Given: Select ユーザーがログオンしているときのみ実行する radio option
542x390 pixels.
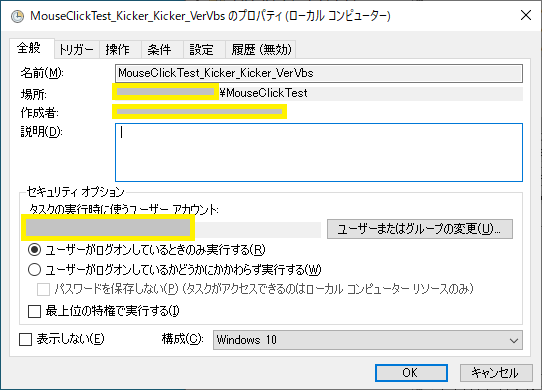Looking at the screenshot, I should click(146, 250).
